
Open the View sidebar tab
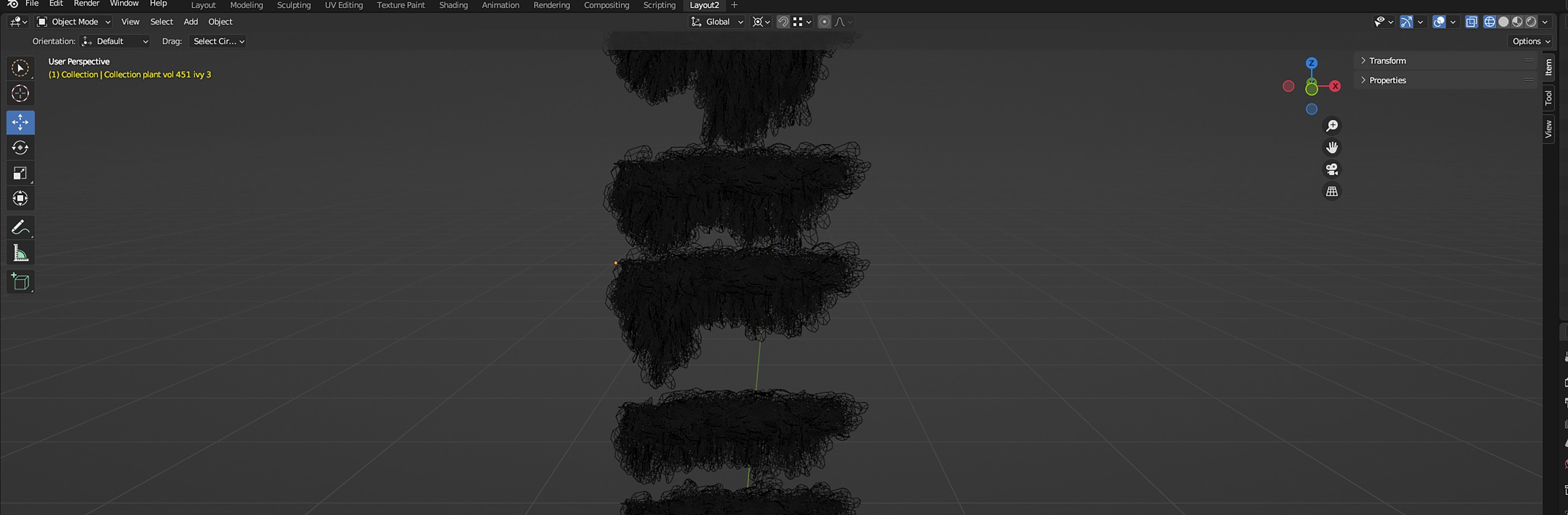(x=1548, y=129)
